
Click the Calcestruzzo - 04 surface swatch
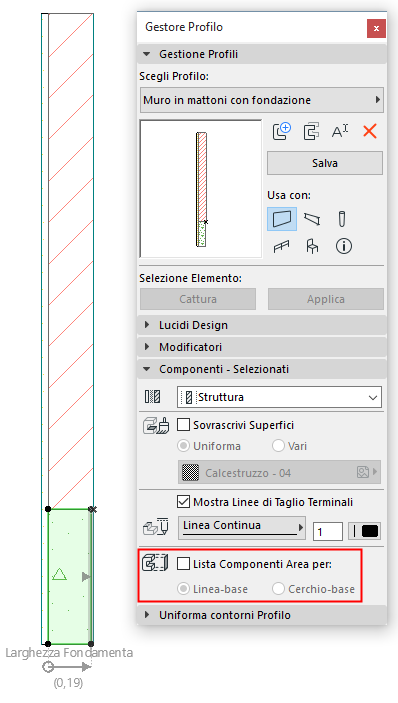[191, 473]
